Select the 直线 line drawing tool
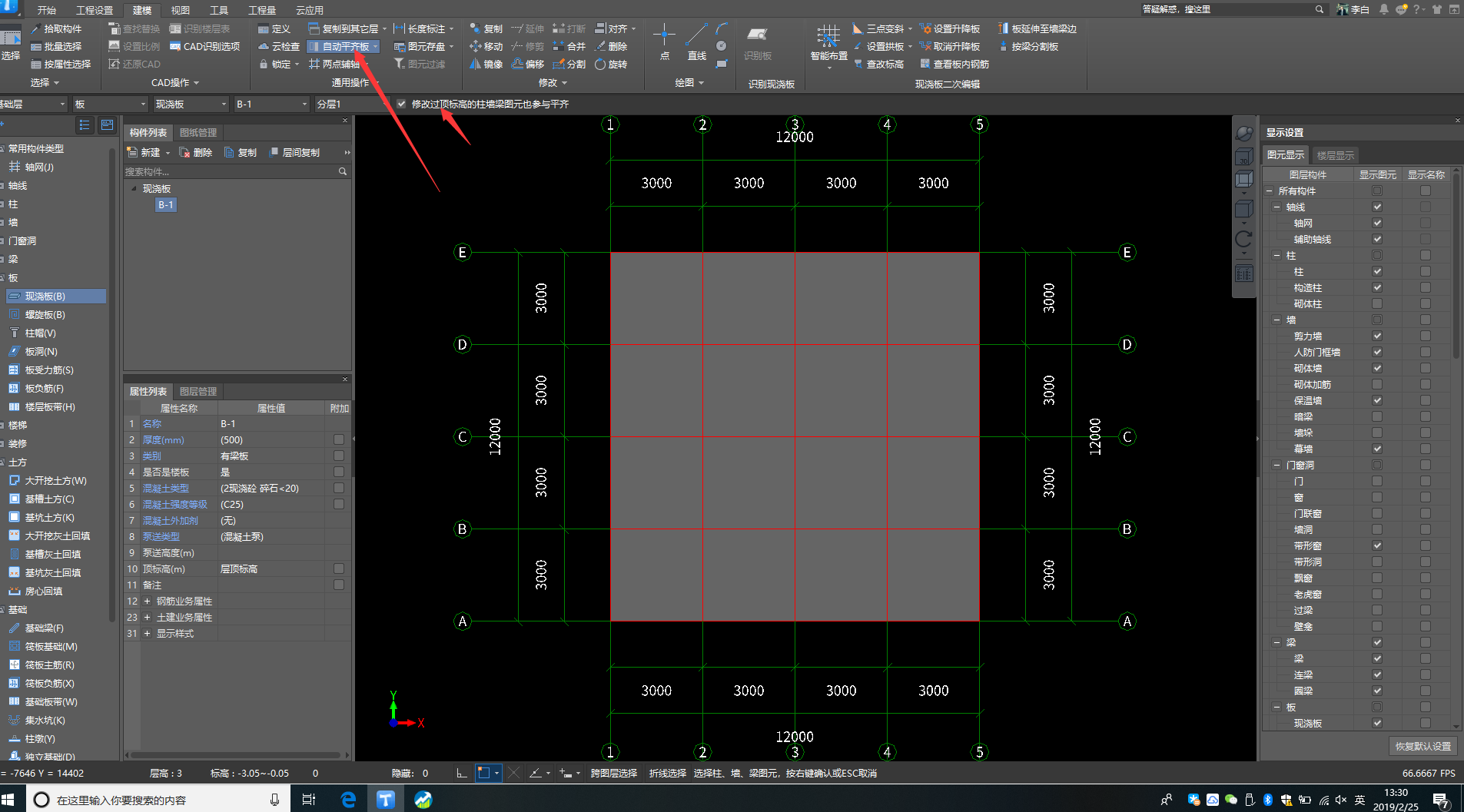This screenshot has height=812, width=1464. 697,41
